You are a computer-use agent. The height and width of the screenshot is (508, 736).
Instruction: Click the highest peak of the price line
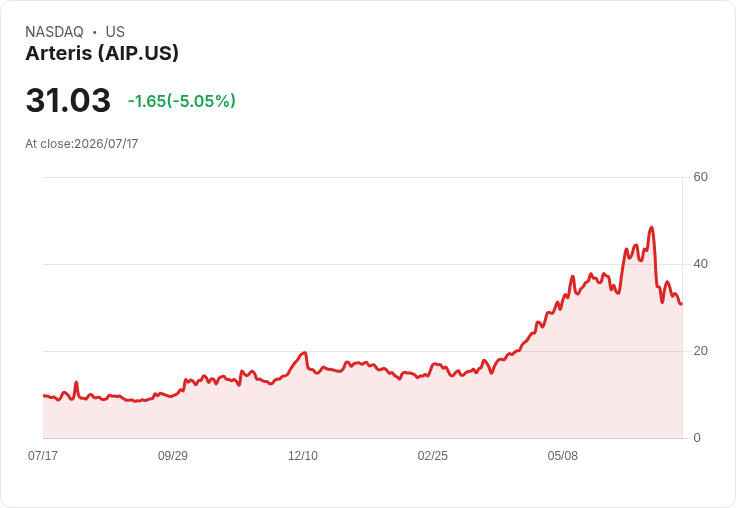click(651, 228)
